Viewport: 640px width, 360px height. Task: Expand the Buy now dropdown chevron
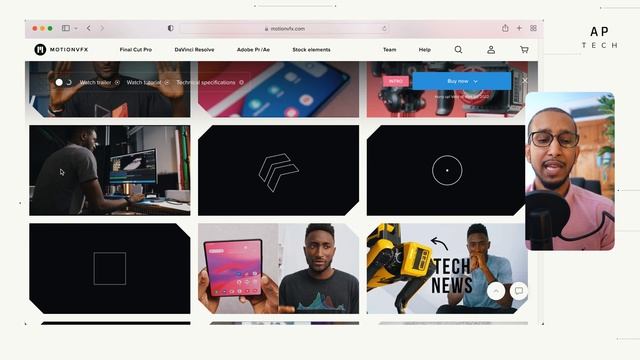[476, 82]
